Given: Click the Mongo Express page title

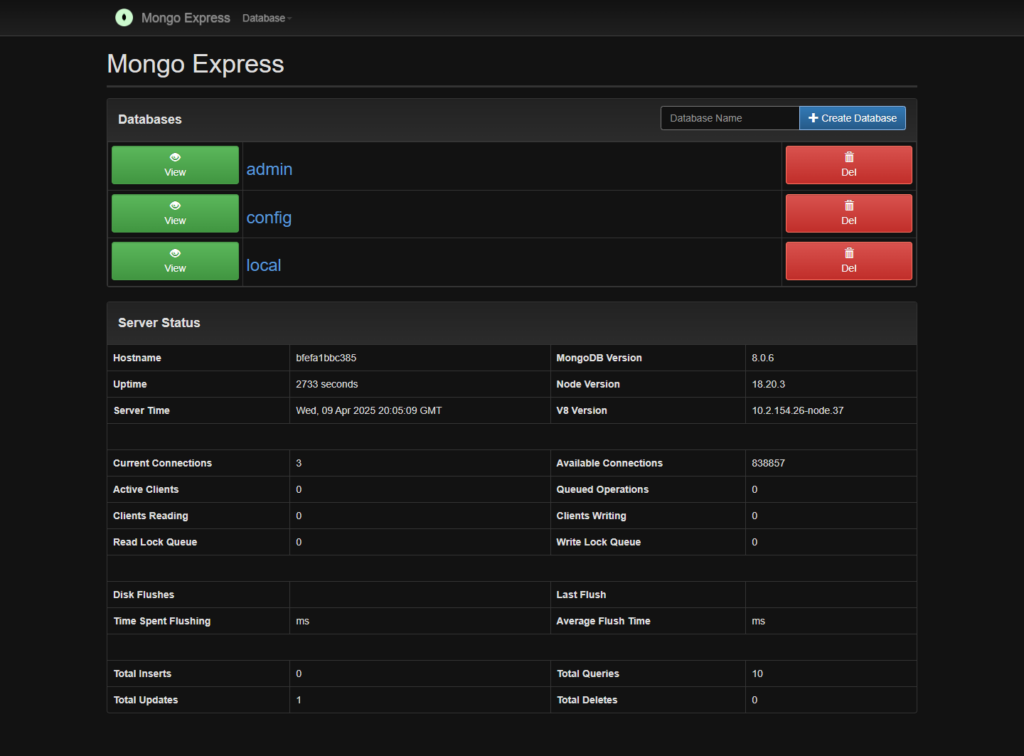Looking at the screenshot, I should click(x=195, y=64).
